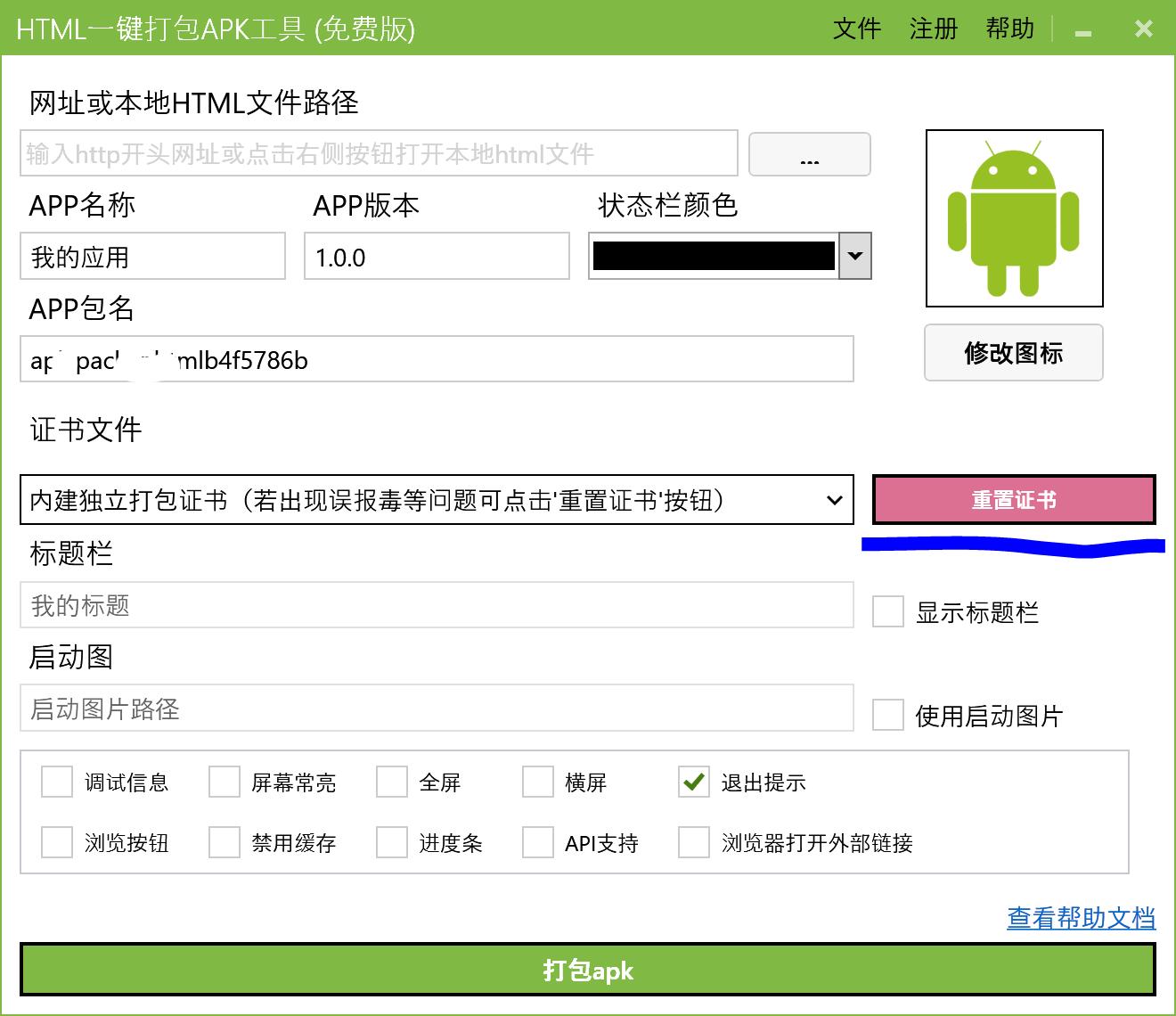Viewport: 1176px width, 1016px height.
Task: Click the browse "..." button for HTML file
Action: click(808, 154)
